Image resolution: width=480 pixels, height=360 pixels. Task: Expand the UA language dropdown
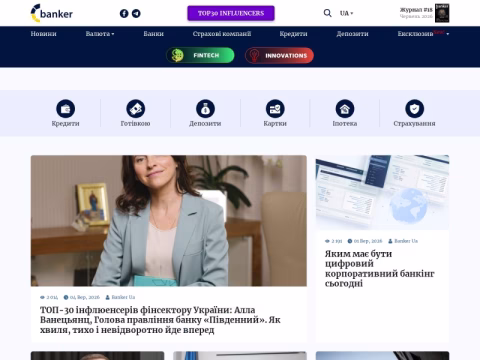point(346,13)
